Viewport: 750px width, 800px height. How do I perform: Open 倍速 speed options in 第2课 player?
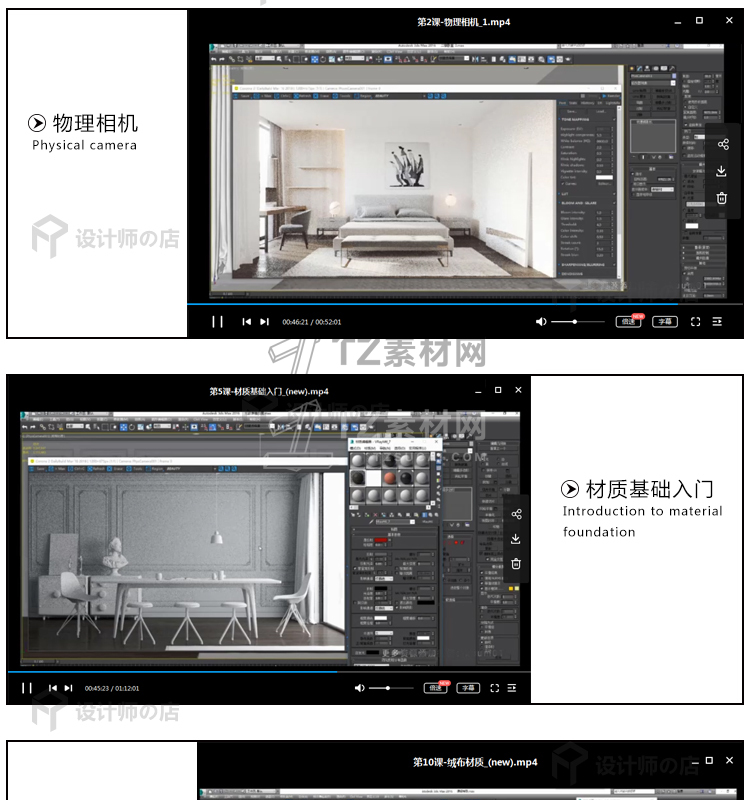pos(628,321)
